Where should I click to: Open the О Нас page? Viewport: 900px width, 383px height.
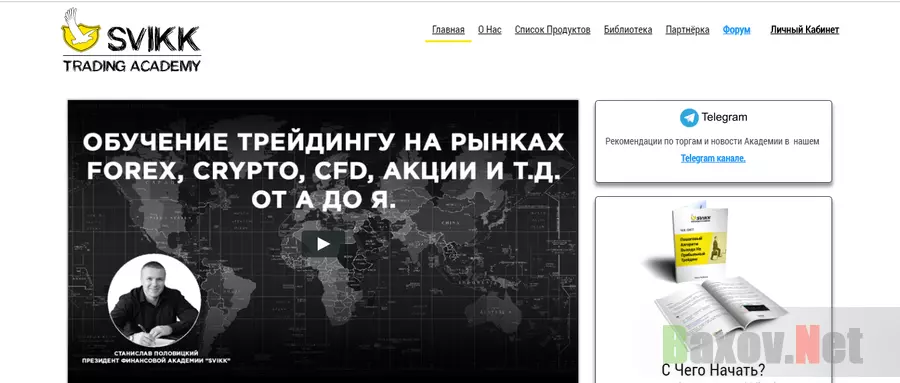[x=490, y=30]
